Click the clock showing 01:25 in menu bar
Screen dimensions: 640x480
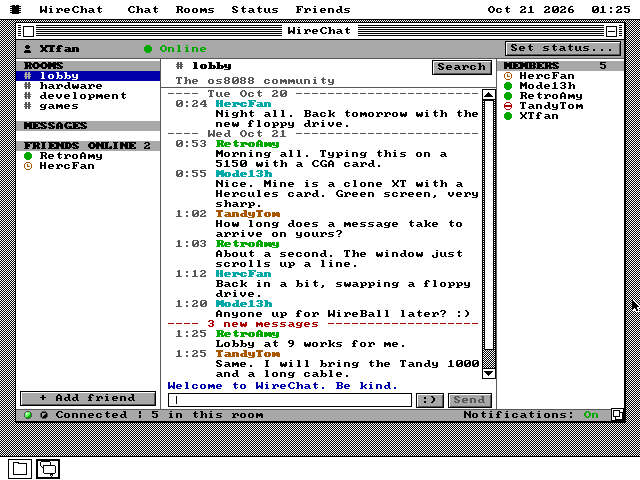(x=611, y=9)
